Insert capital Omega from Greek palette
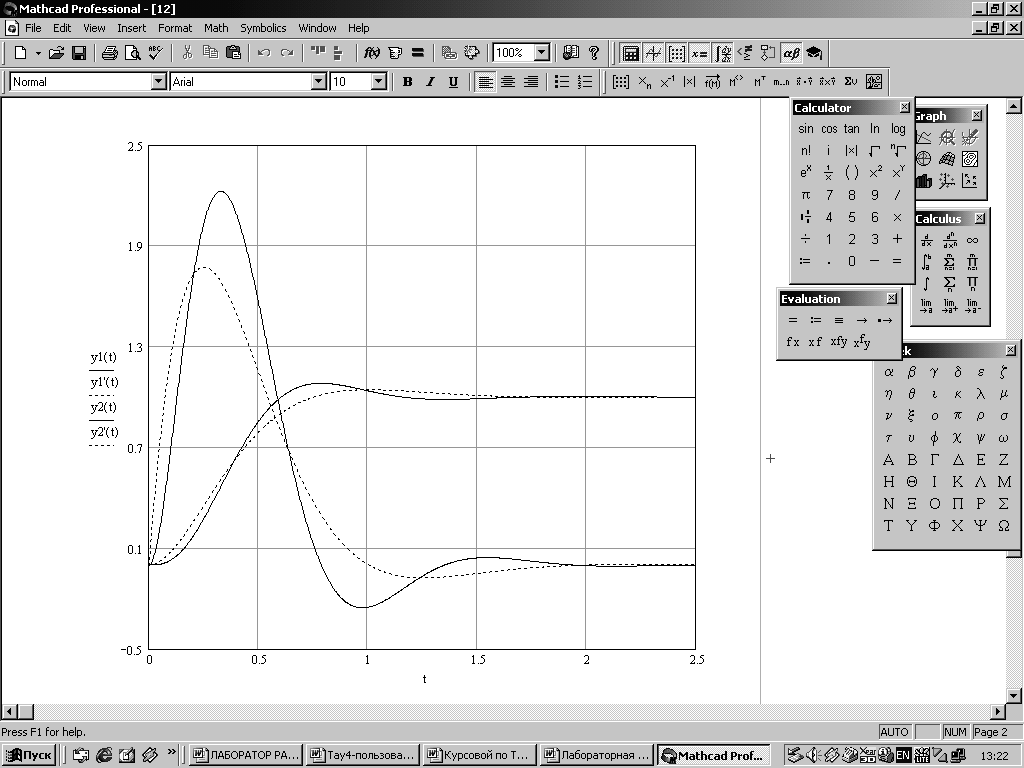This screenshot has height=768, width=1024. (x=1004, y=526)
